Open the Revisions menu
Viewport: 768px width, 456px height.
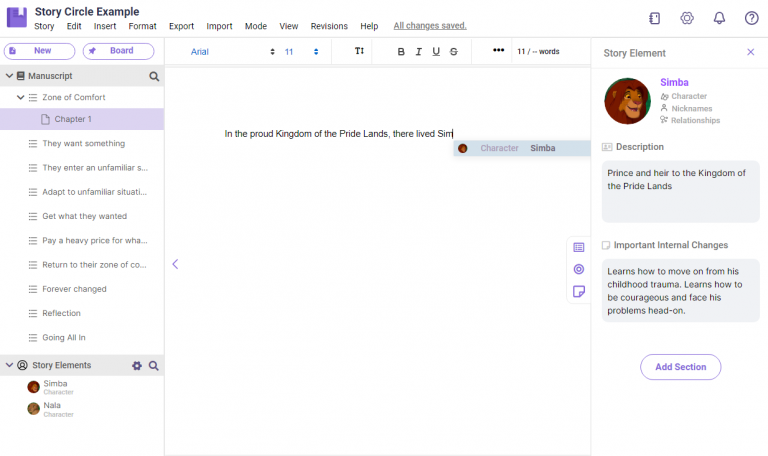329,26
